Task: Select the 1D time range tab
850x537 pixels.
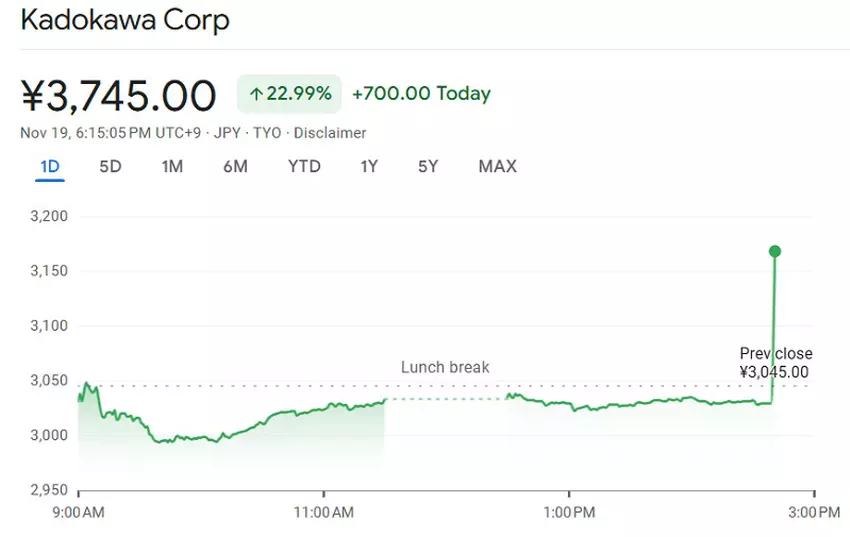Action: tap(50, 167)
